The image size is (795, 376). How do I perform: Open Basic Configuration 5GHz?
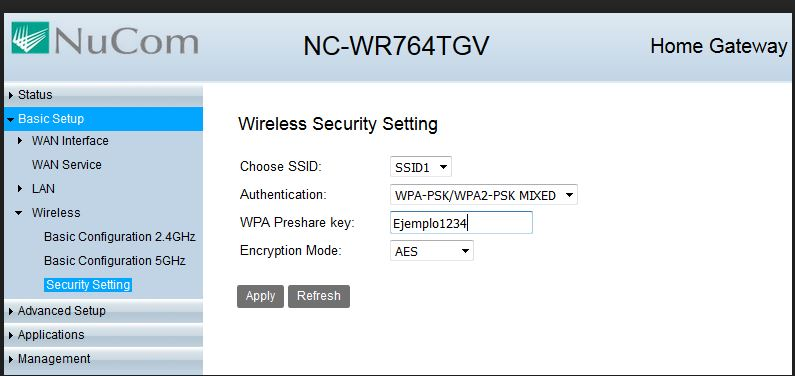tap(115, 261)
